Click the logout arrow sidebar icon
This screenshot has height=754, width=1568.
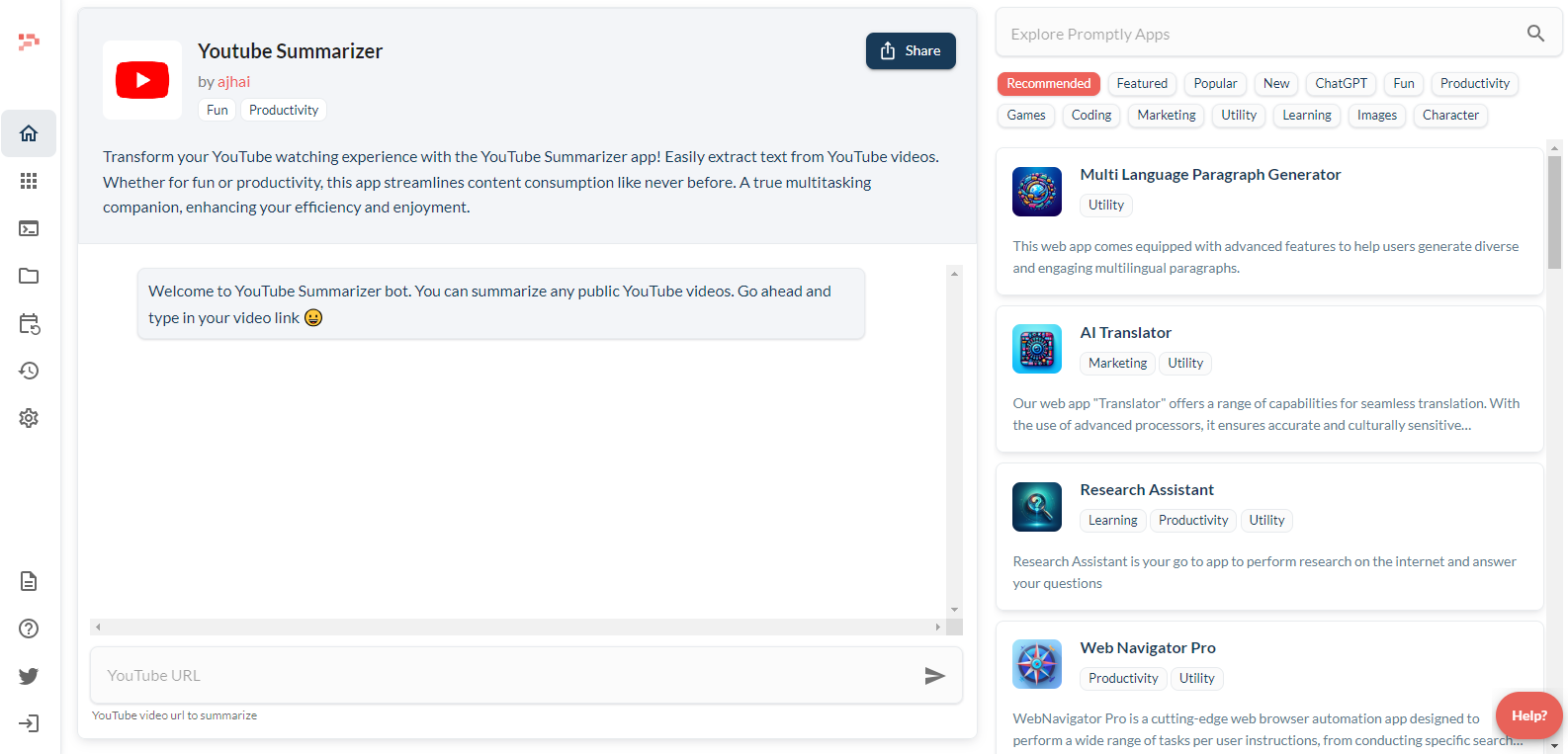pyautogui.click(x=29, y=723)
